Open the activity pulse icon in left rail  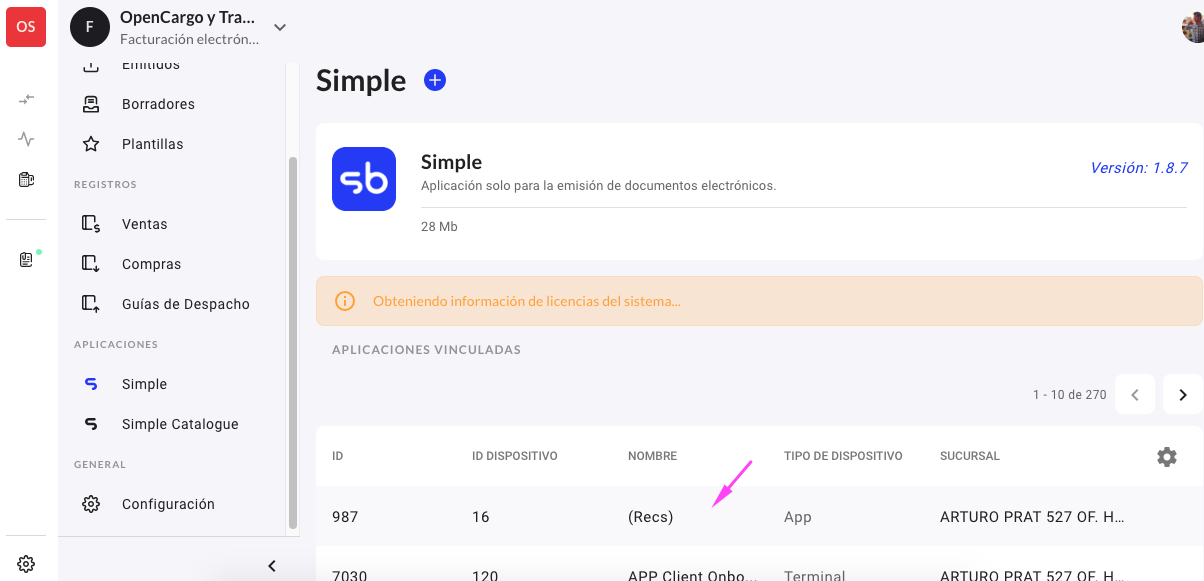coord(27,139)
